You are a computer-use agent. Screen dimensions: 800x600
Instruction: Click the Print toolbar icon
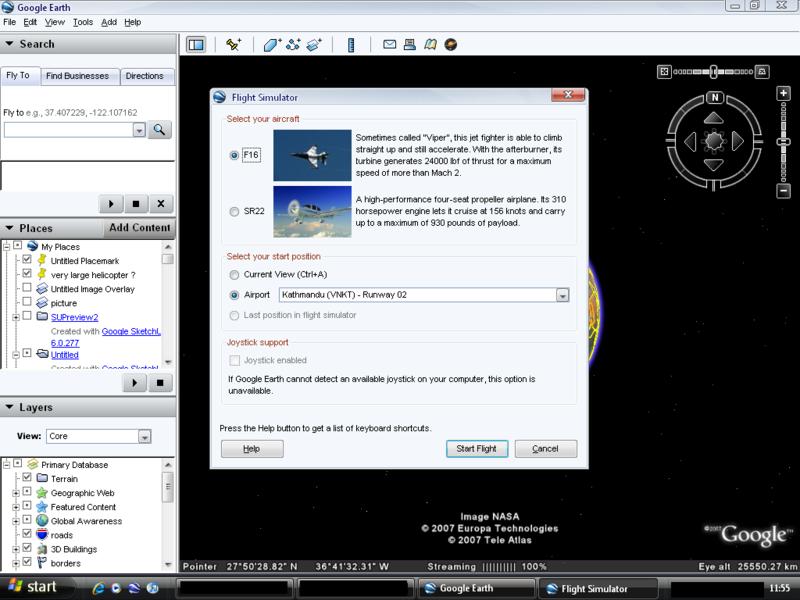tap(410, 44)
